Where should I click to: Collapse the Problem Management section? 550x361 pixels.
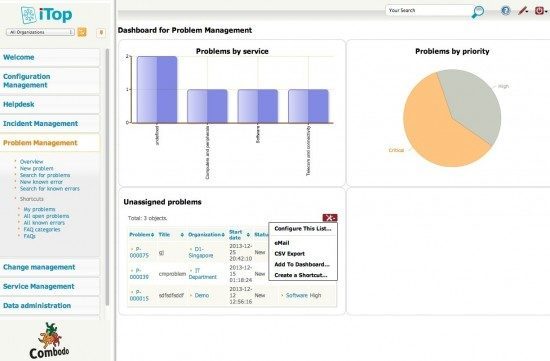pos(50,143)
